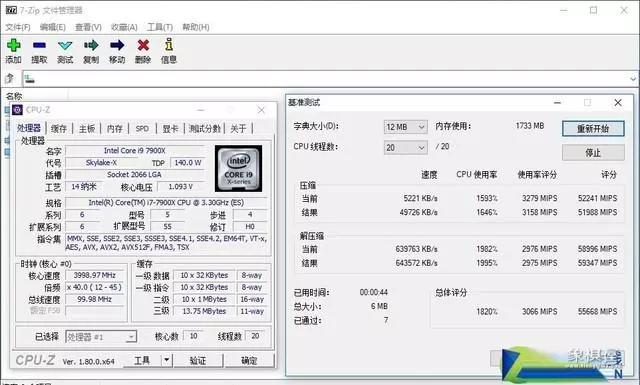
Task: Click the L3 cache 13.75 MBytes value
Action: click(204, 311)
